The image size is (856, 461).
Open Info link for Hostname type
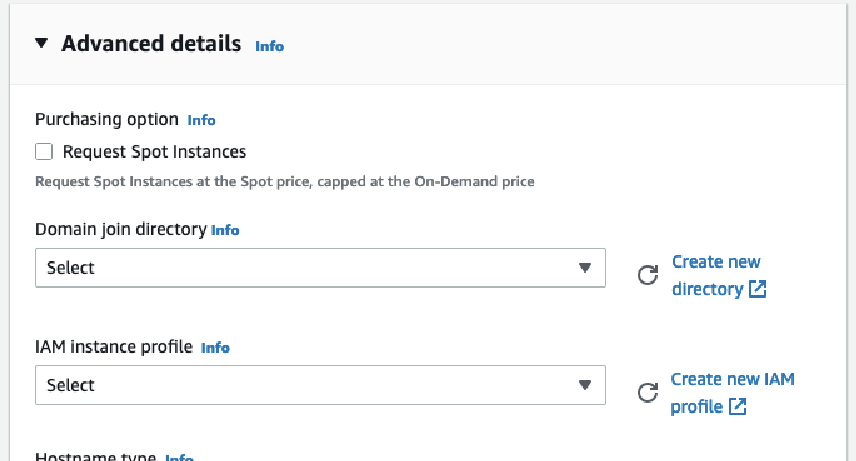pyautogui.click(x=180, y=457)
